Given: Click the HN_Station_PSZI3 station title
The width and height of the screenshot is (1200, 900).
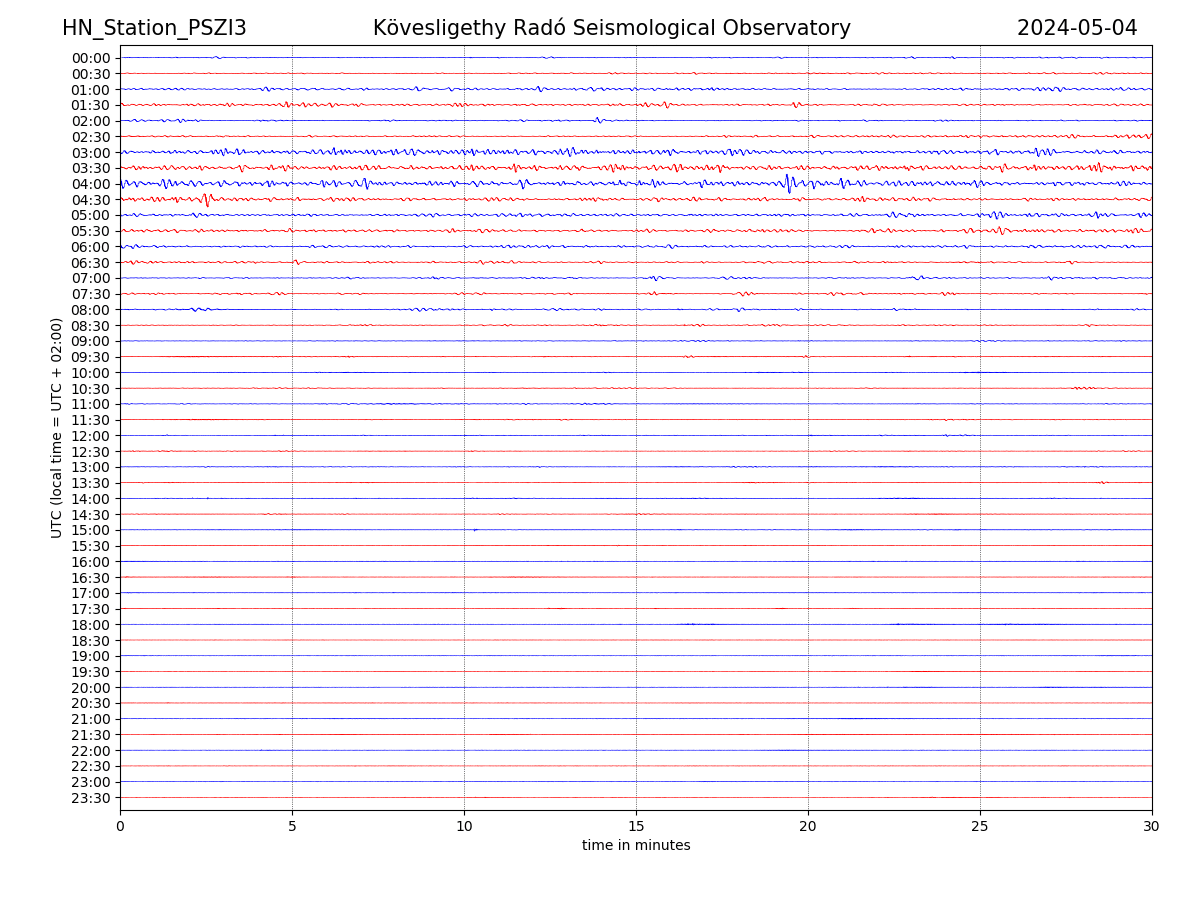Looking at the screenshot, I should (154, 28).
